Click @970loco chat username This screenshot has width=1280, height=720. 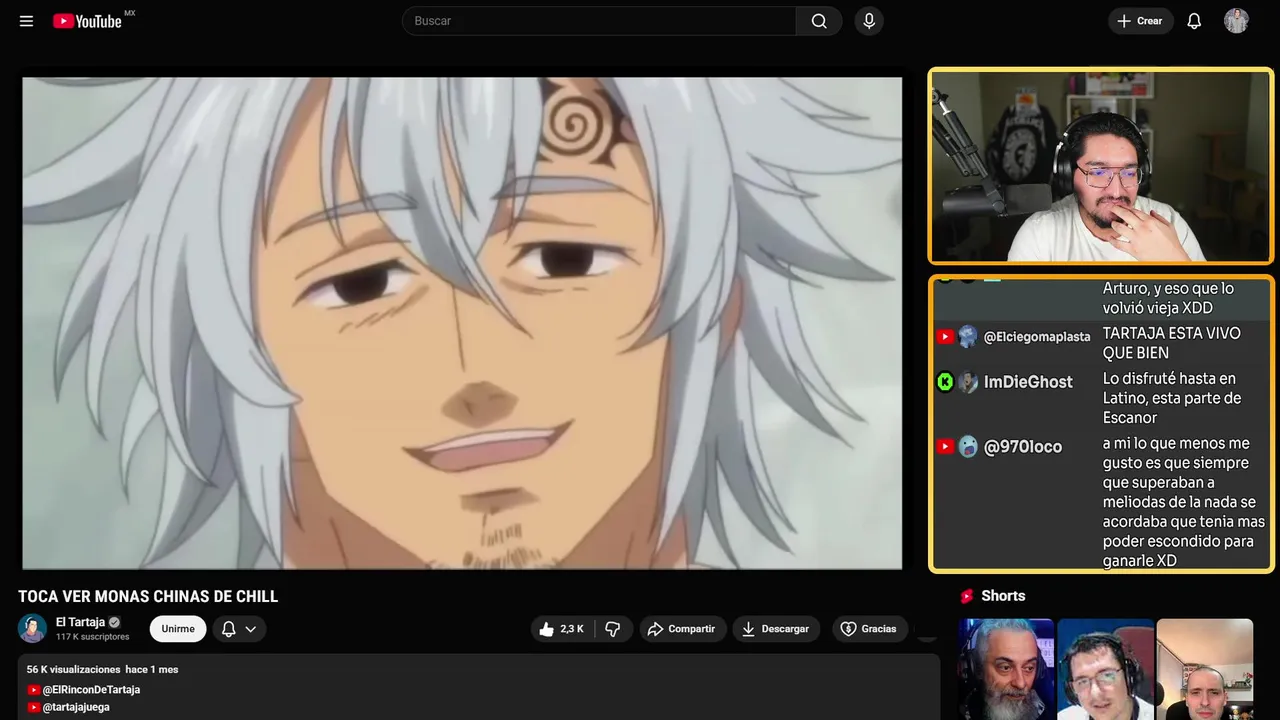click(1023, 447)
